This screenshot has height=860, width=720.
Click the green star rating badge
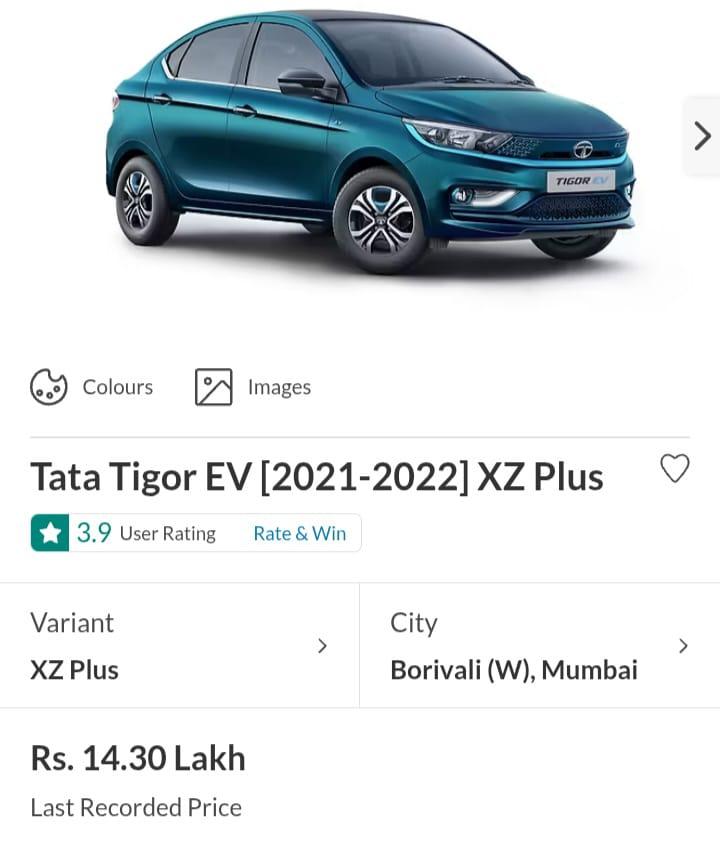tap(50, 533)
